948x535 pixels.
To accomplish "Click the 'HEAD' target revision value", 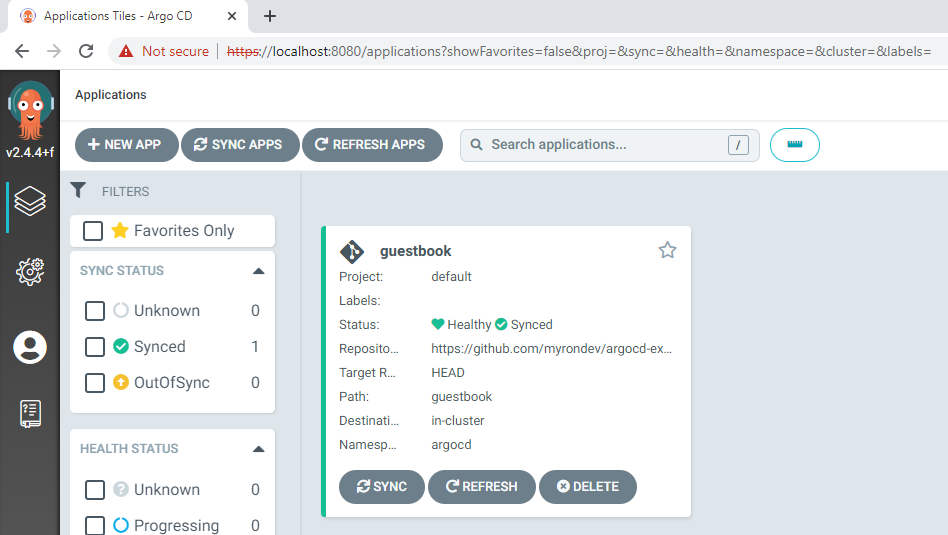I will 448,372.
